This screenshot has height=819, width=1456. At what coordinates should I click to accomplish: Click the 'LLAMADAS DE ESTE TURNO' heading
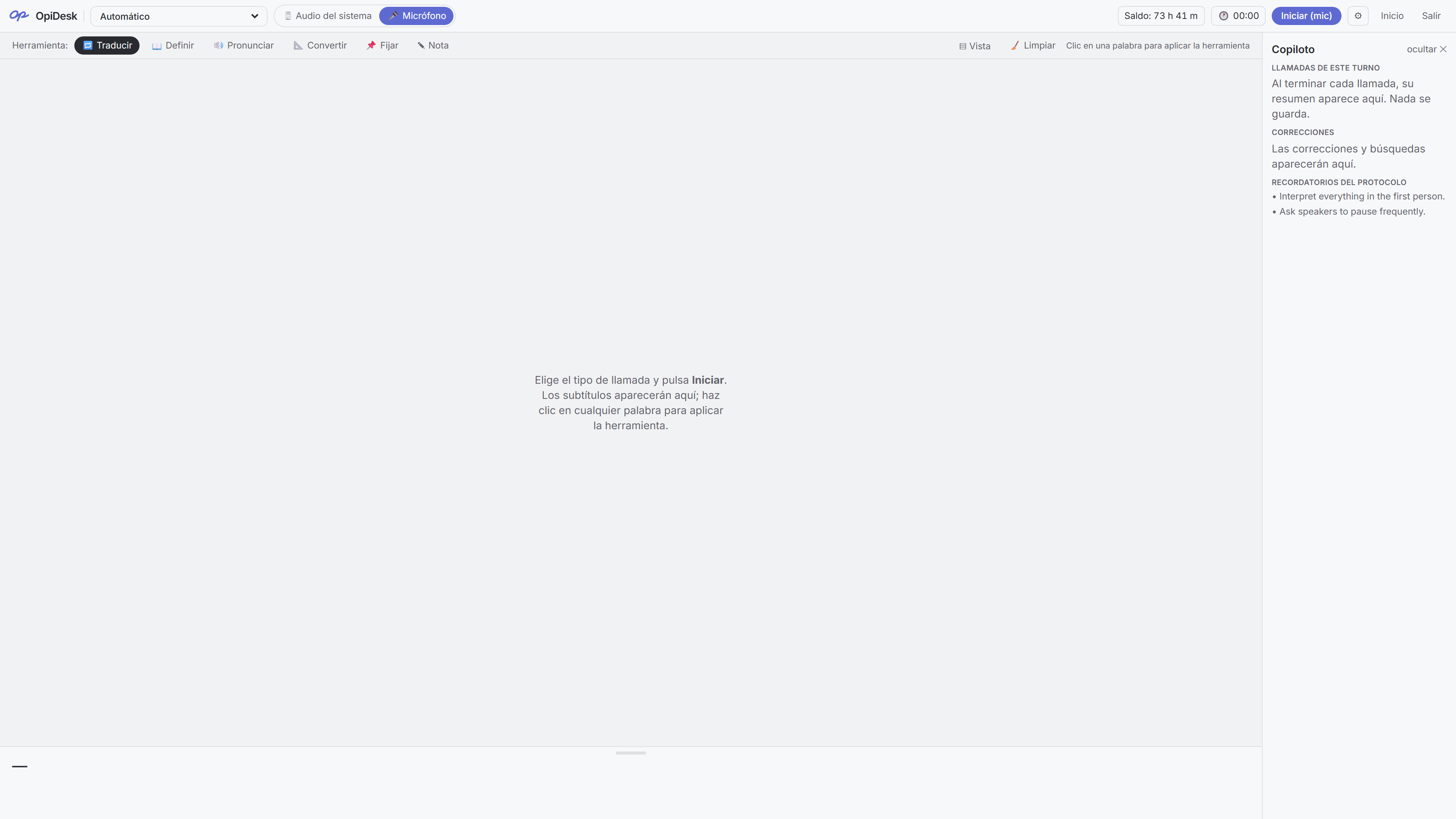[1326, 68]
